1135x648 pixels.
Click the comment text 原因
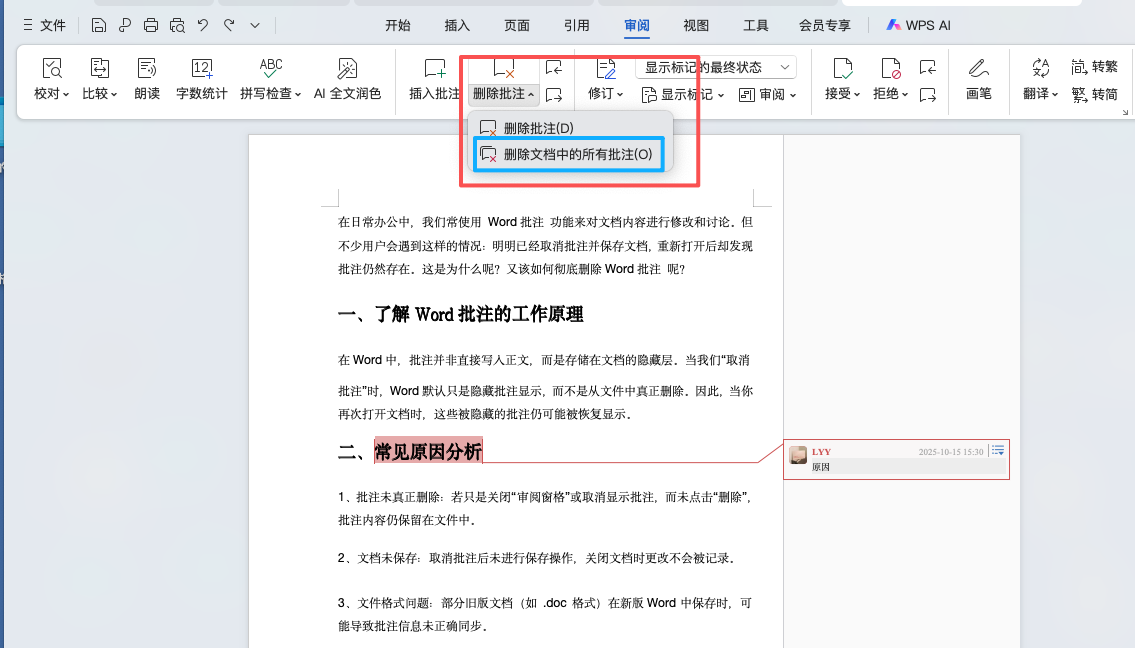tap(820, 467)
